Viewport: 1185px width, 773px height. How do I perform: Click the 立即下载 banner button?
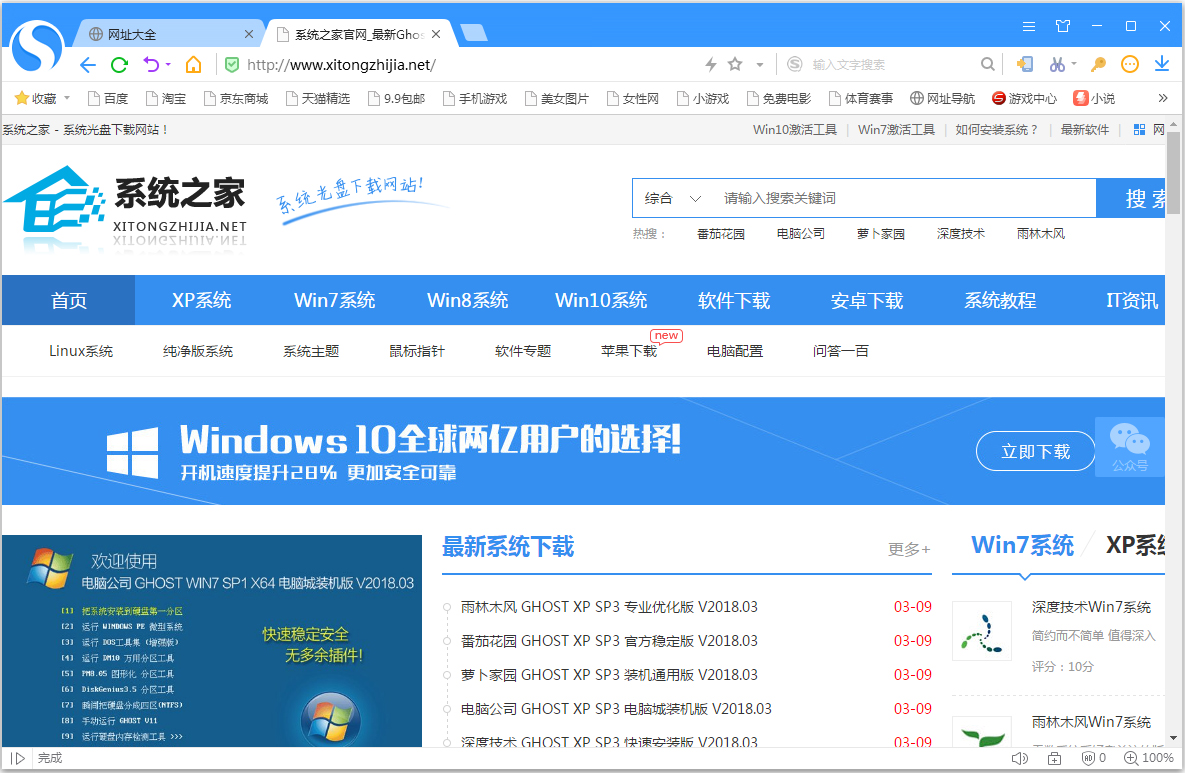click(x=1035, y=451)
